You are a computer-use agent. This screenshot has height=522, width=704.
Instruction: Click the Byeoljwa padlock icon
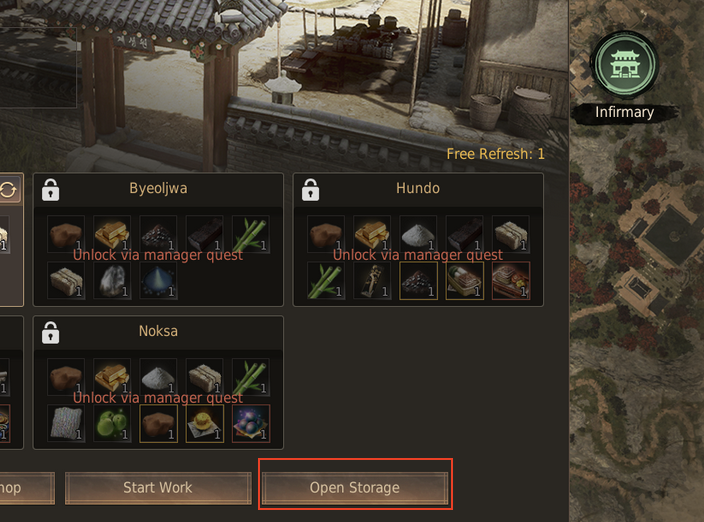50,189
